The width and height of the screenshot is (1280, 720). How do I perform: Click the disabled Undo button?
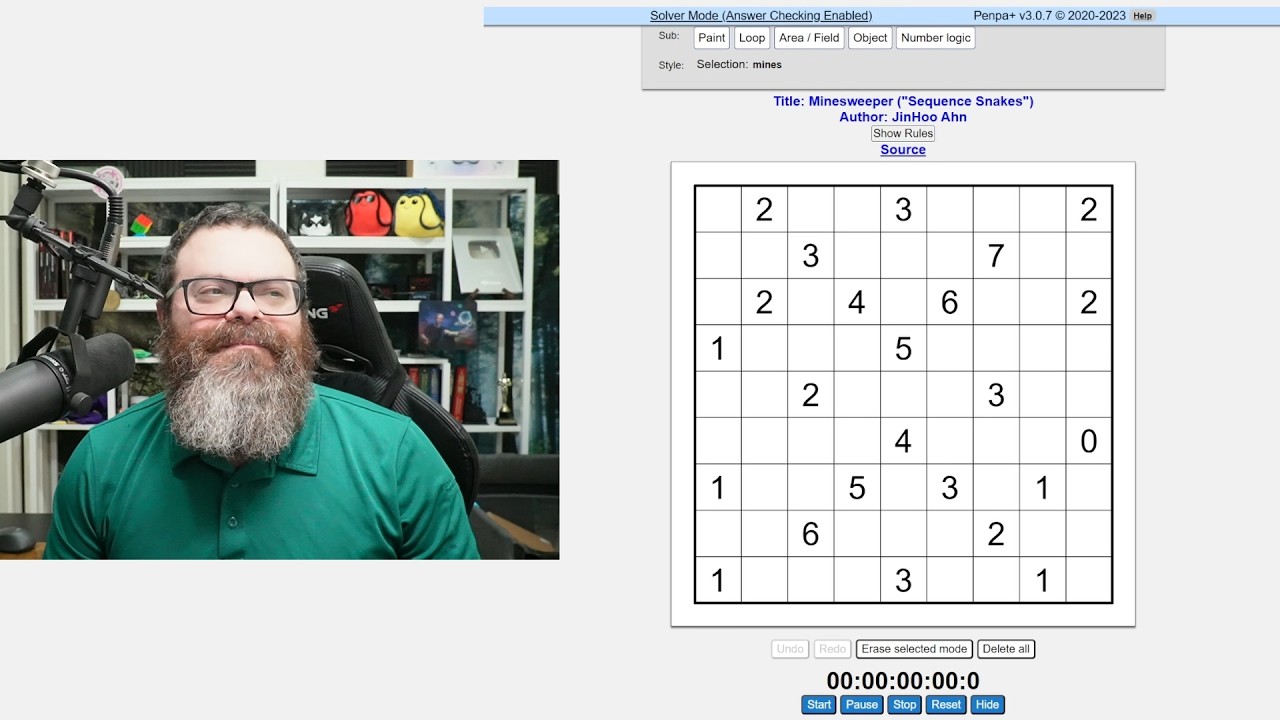[790, 649]
